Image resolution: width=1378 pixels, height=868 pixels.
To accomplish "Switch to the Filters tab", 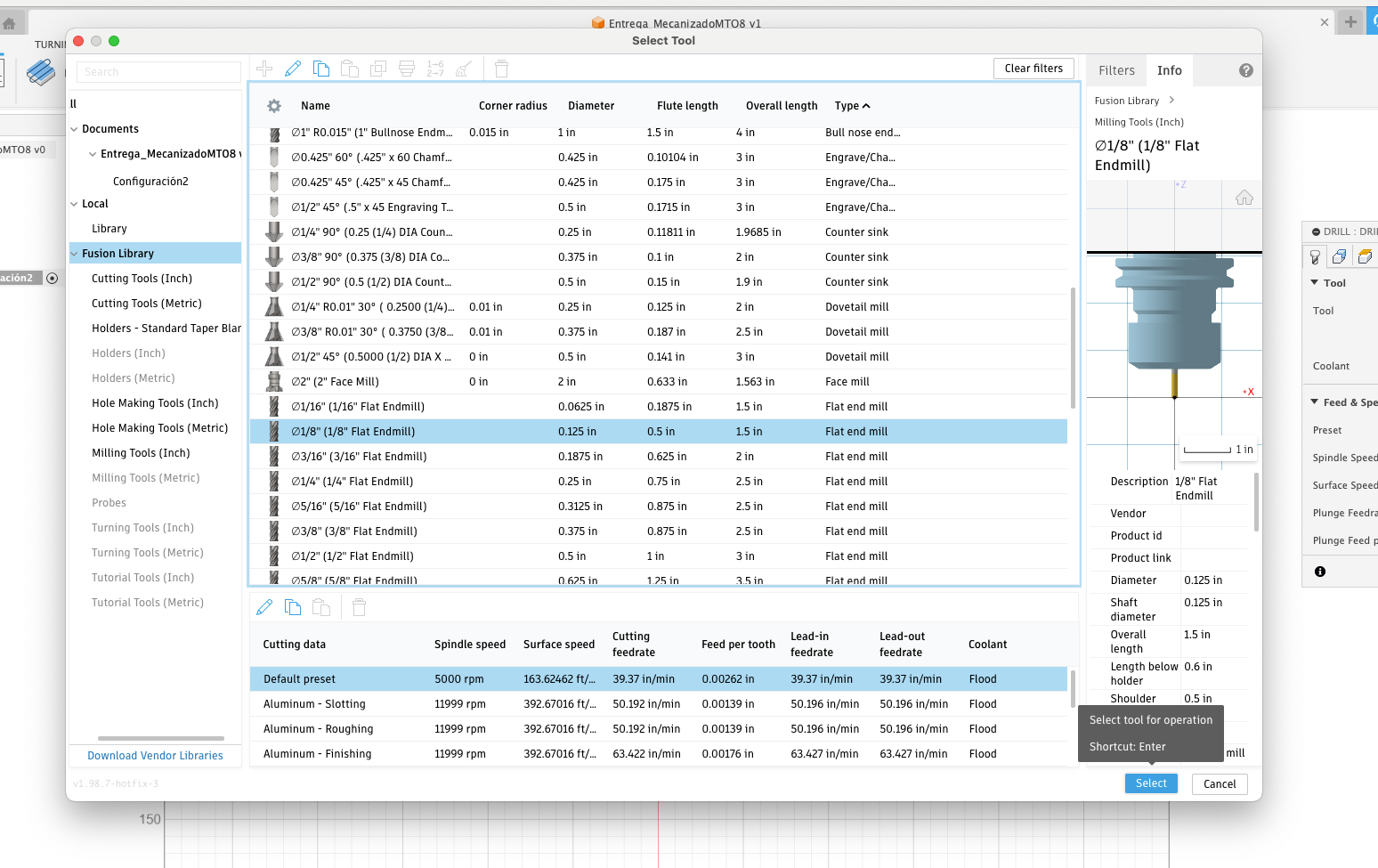I will 1116,70.
